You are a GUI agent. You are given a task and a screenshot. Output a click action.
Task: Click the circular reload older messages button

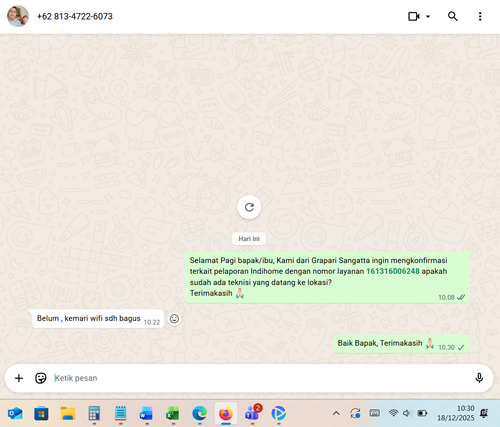point(249,207)
